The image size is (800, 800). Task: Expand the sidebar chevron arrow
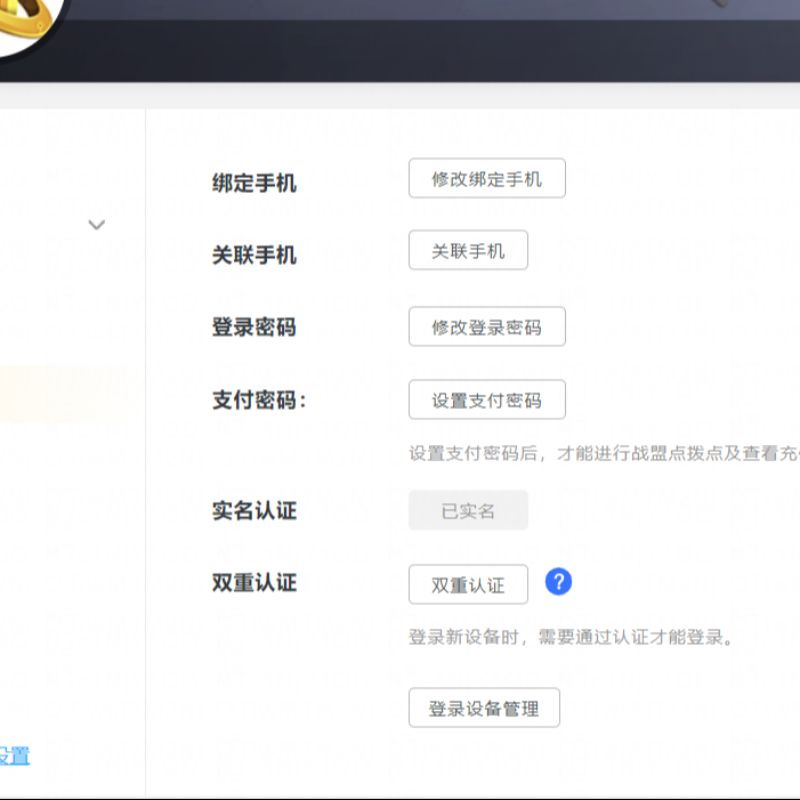point(97,225)
